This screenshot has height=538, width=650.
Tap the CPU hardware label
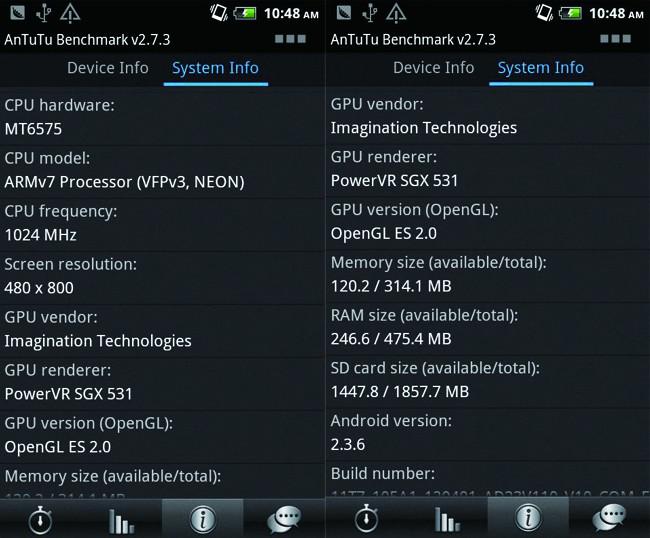tap(59, 105)
